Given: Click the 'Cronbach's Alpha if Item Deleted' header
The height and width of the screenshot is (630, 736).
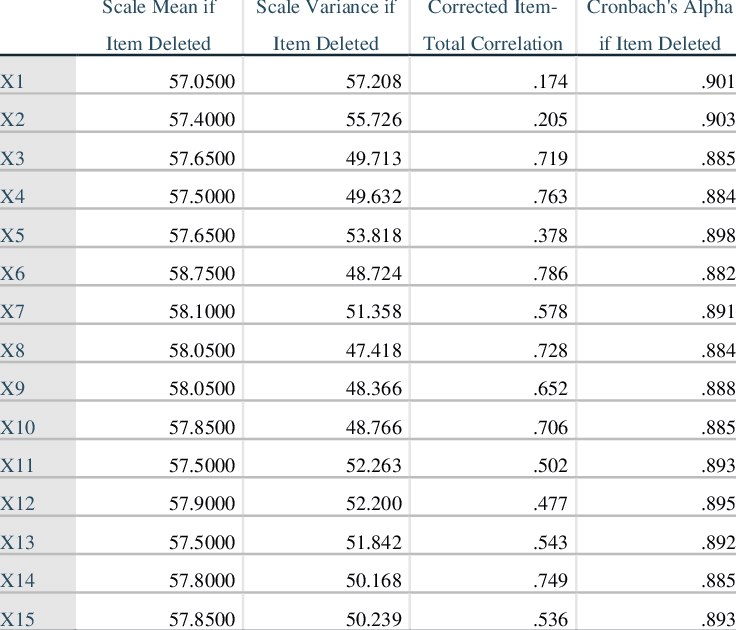Looking at the screenshot, I should 659,25.
